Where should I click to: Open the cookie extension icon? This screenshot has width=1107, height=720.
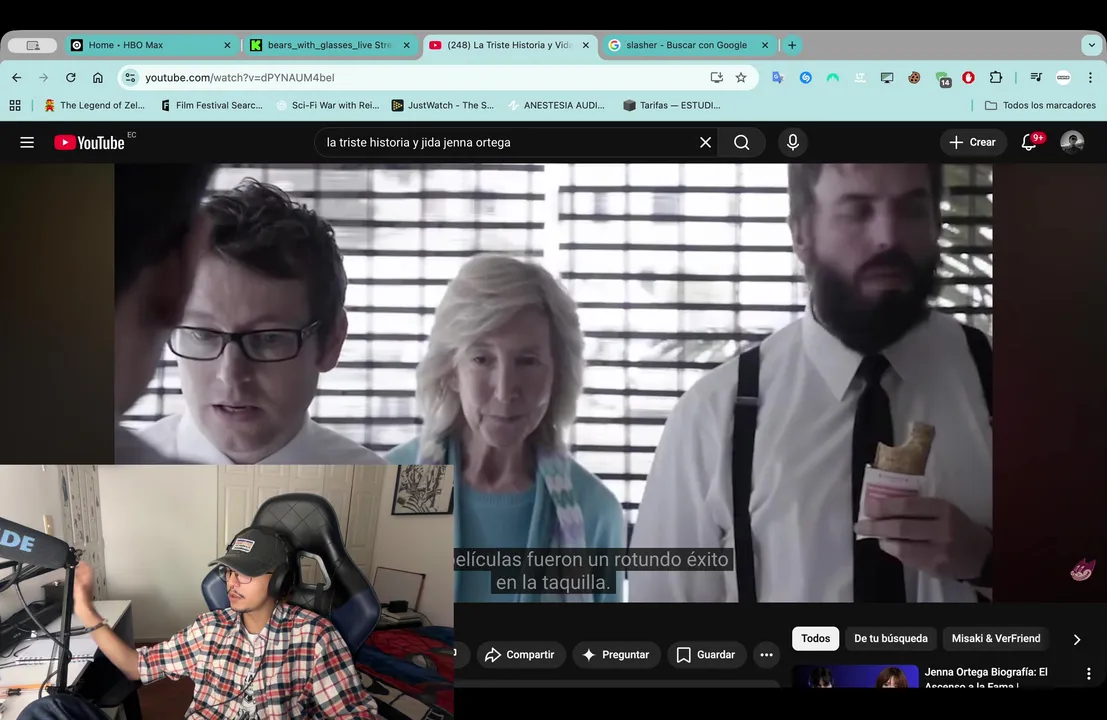[x=914, y=78]
